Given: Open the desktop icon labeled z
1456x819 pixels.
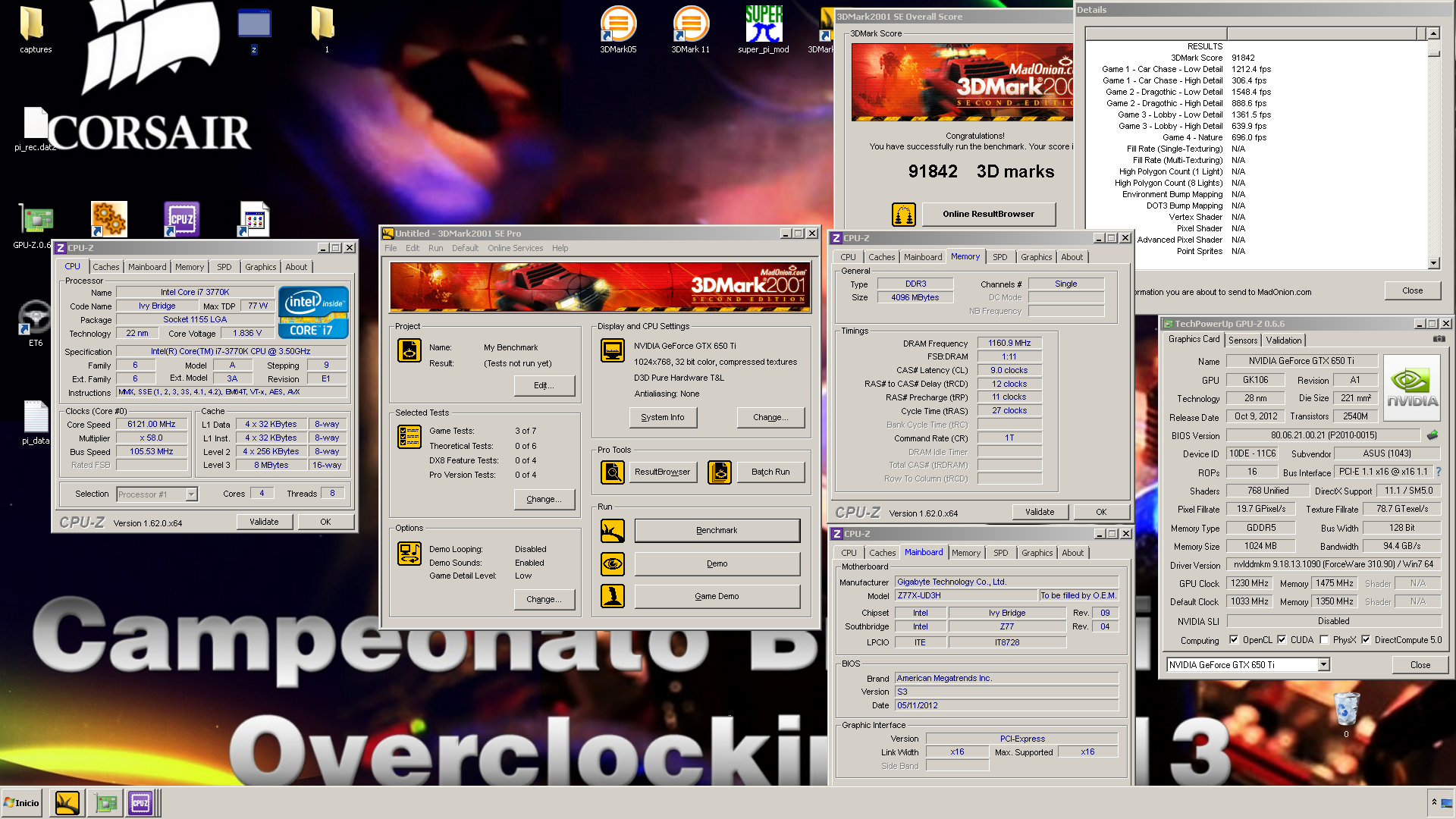Looking at the screenshot, I should pos(254,29).
